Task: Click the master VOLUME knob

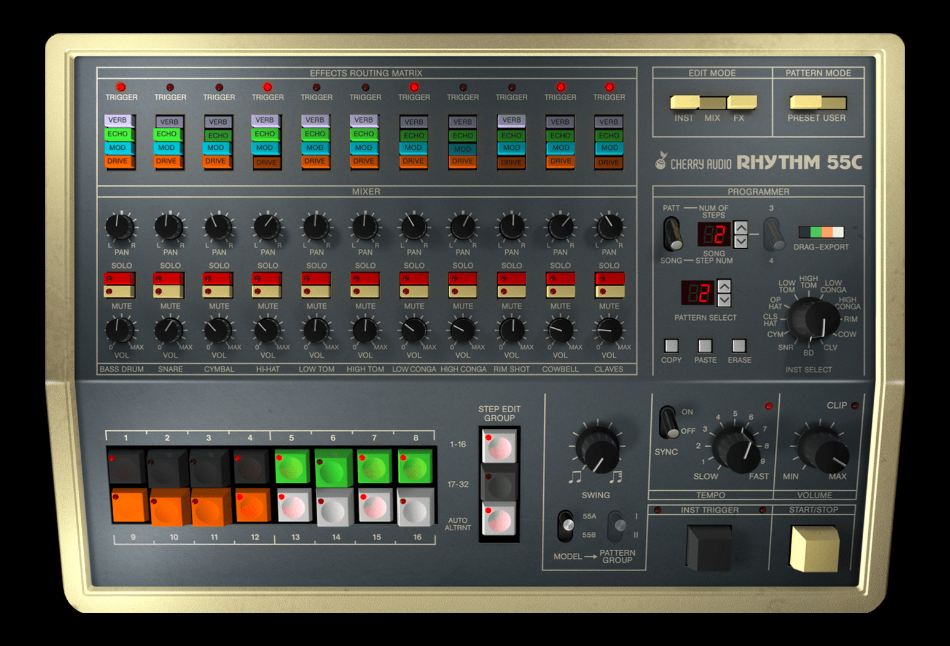Action: click(823, 449)
